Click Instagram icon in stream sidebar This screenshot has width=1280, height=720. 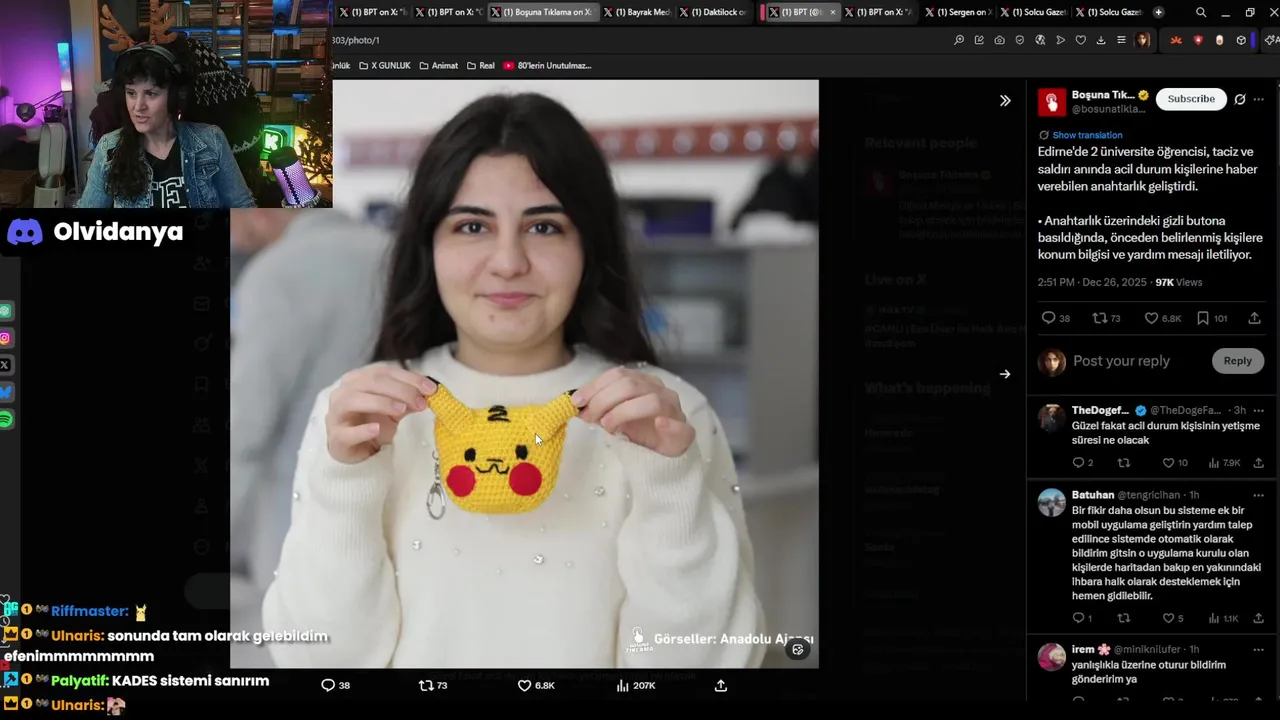coord(5,338)
